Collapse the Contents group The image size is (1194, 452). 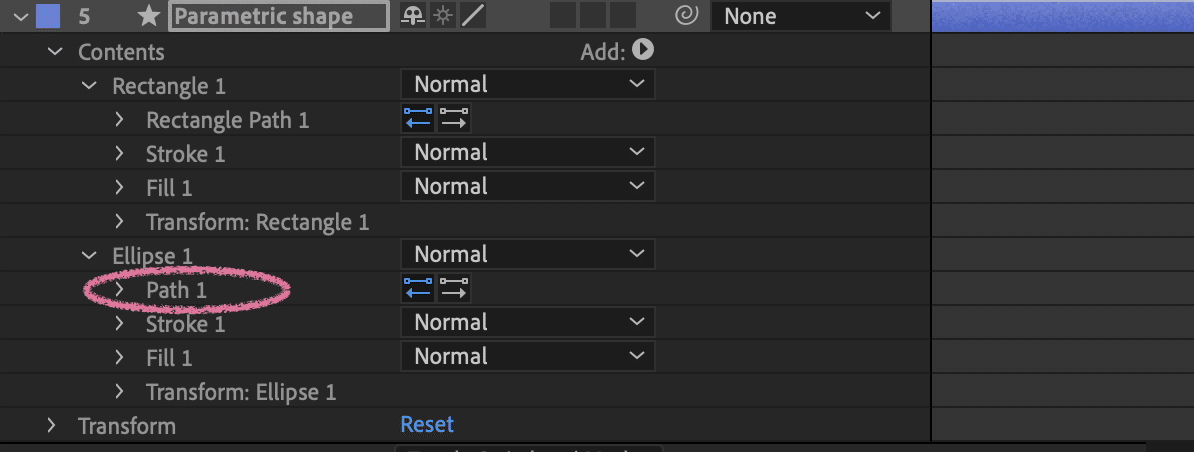55,52
